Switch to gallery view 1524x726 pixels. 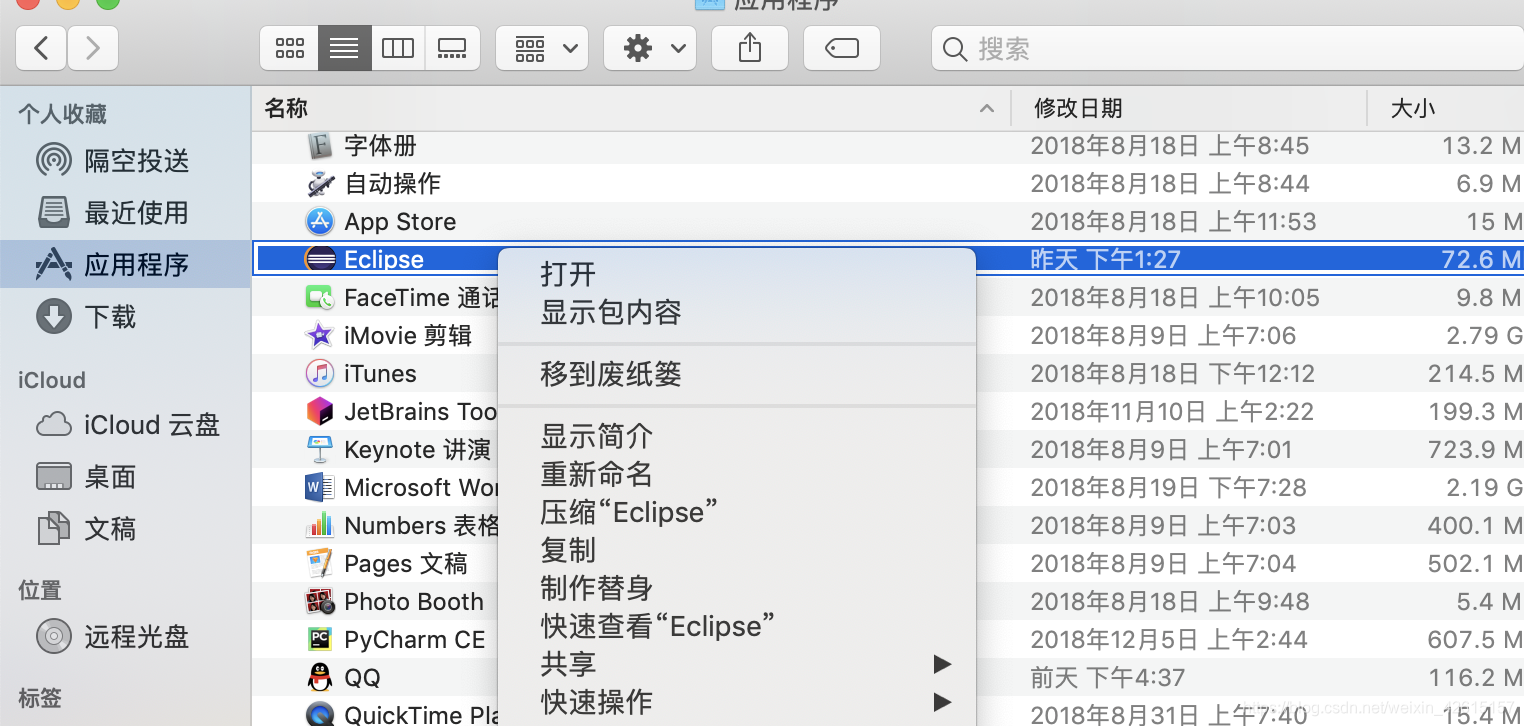pos(452,48)
